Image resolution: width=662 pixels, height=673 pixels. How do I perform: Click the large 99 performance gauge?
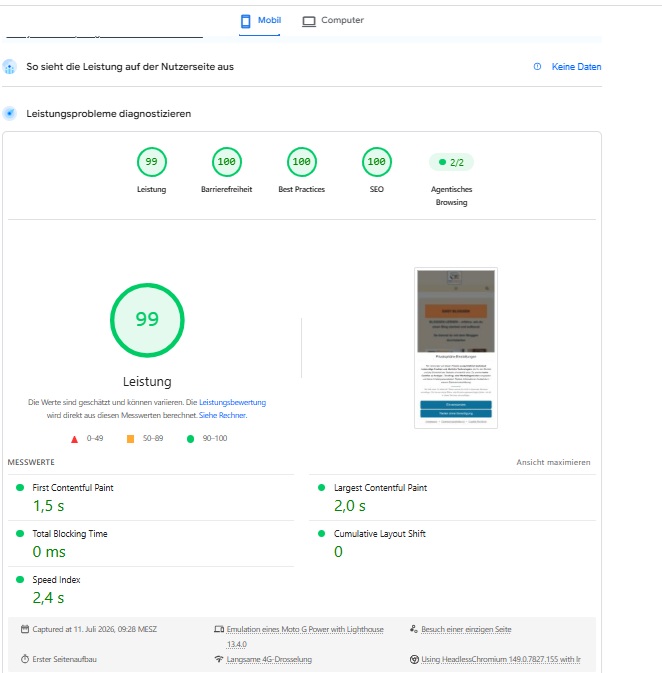(147, 320)
